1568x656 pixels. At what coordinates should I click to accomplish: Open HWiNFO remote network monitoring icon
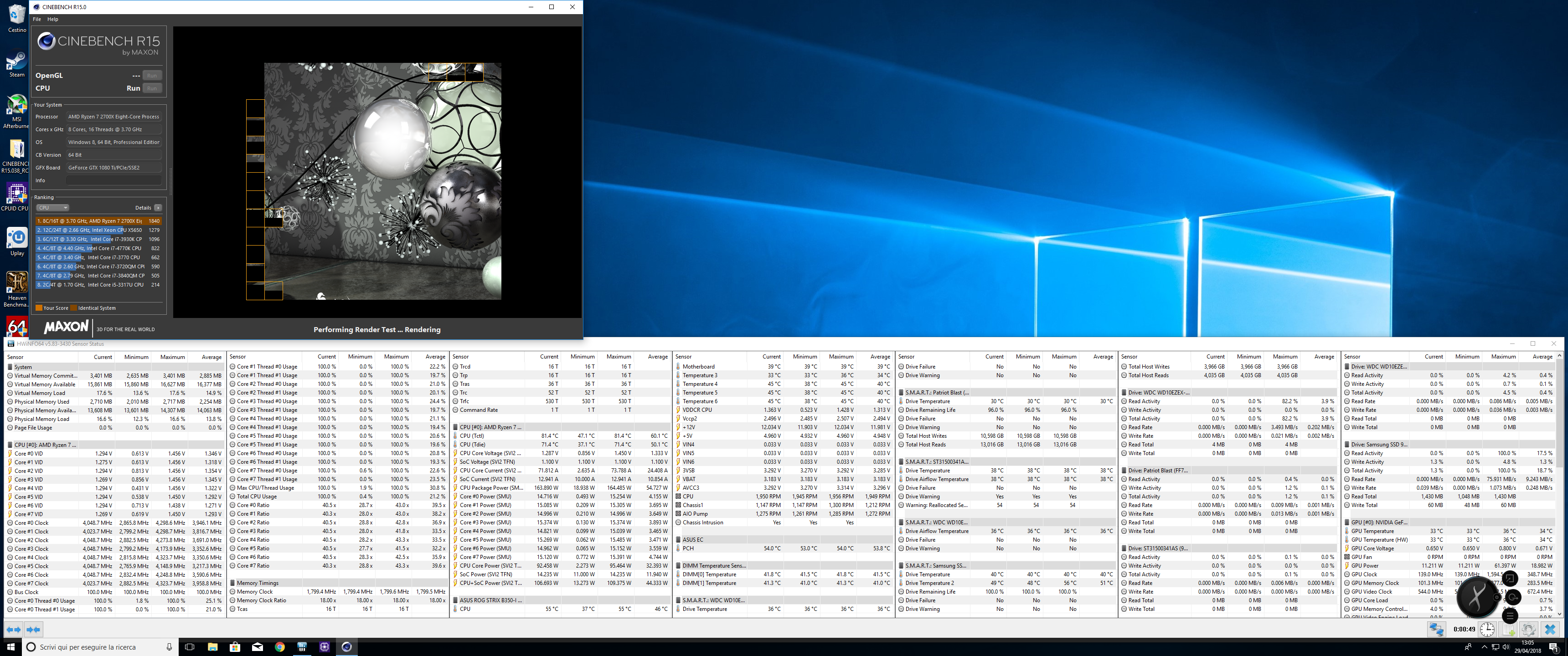pyautogui.click(x=1437, y=629)
